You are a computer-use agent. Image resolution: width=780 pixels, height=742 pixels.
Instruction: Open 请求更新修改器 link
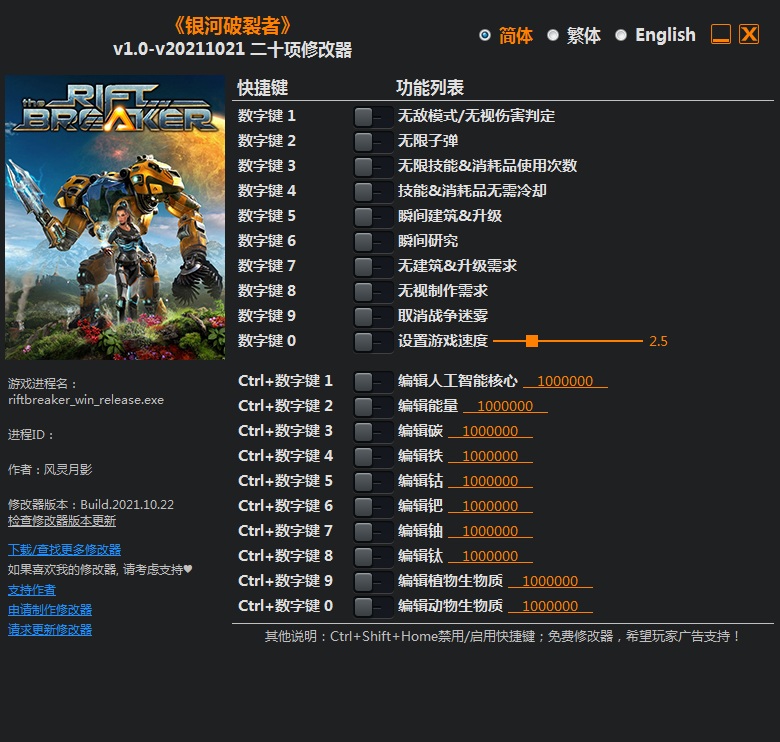pos(50,629)
